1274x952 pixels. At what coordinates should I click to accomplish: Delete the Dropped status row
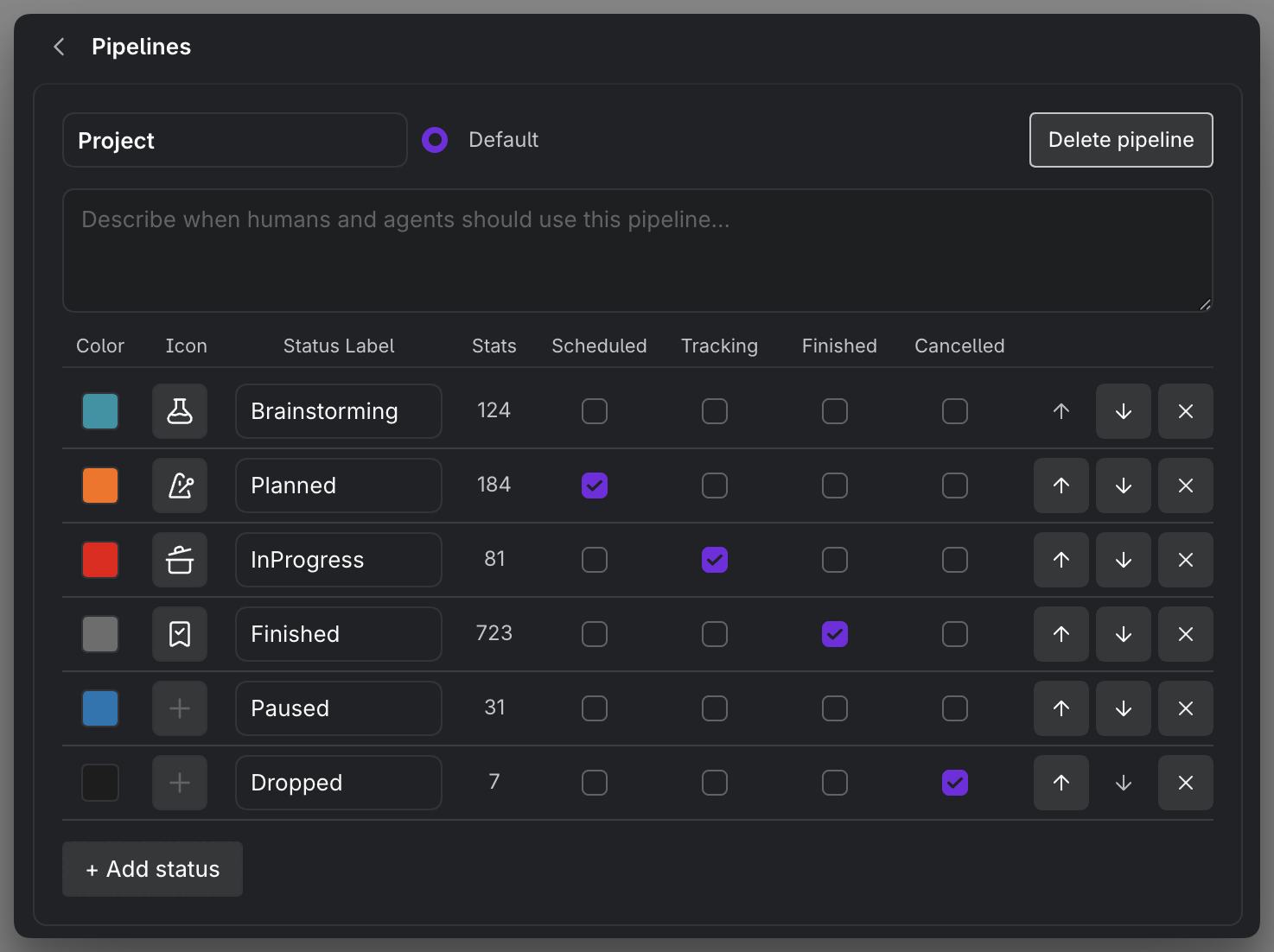point(1186,783)
